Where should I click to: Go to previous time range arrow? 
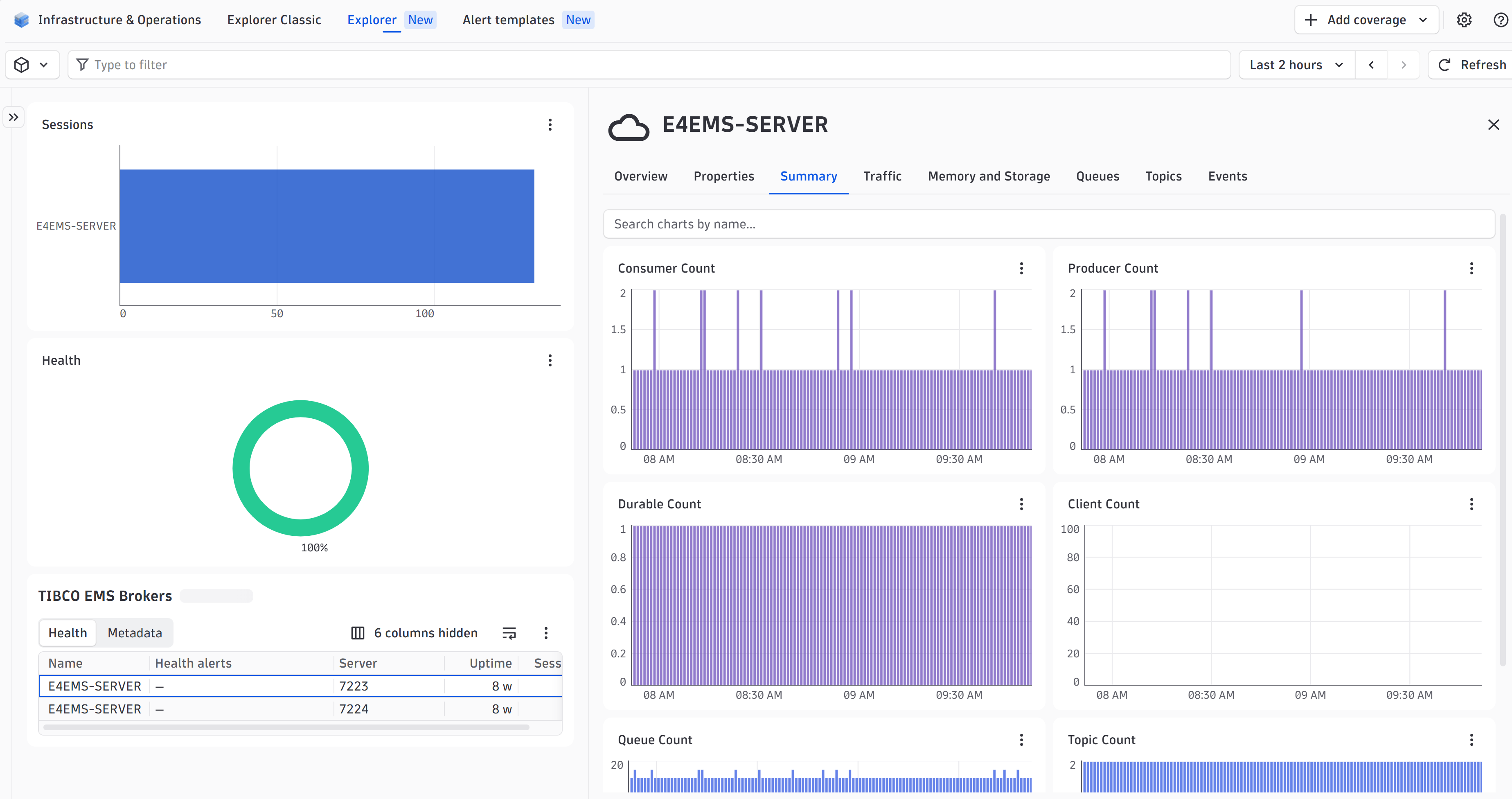[x=1371, y=65]
